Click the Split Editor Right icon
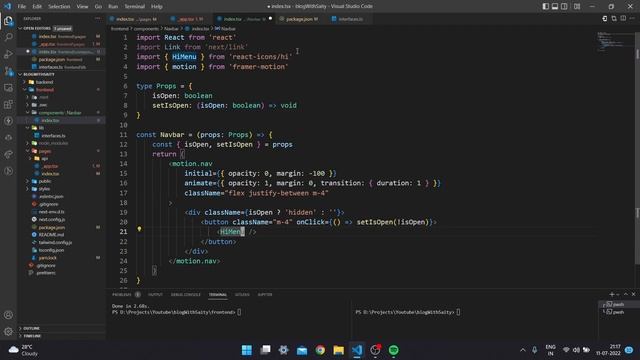 (x=623, y=18)
